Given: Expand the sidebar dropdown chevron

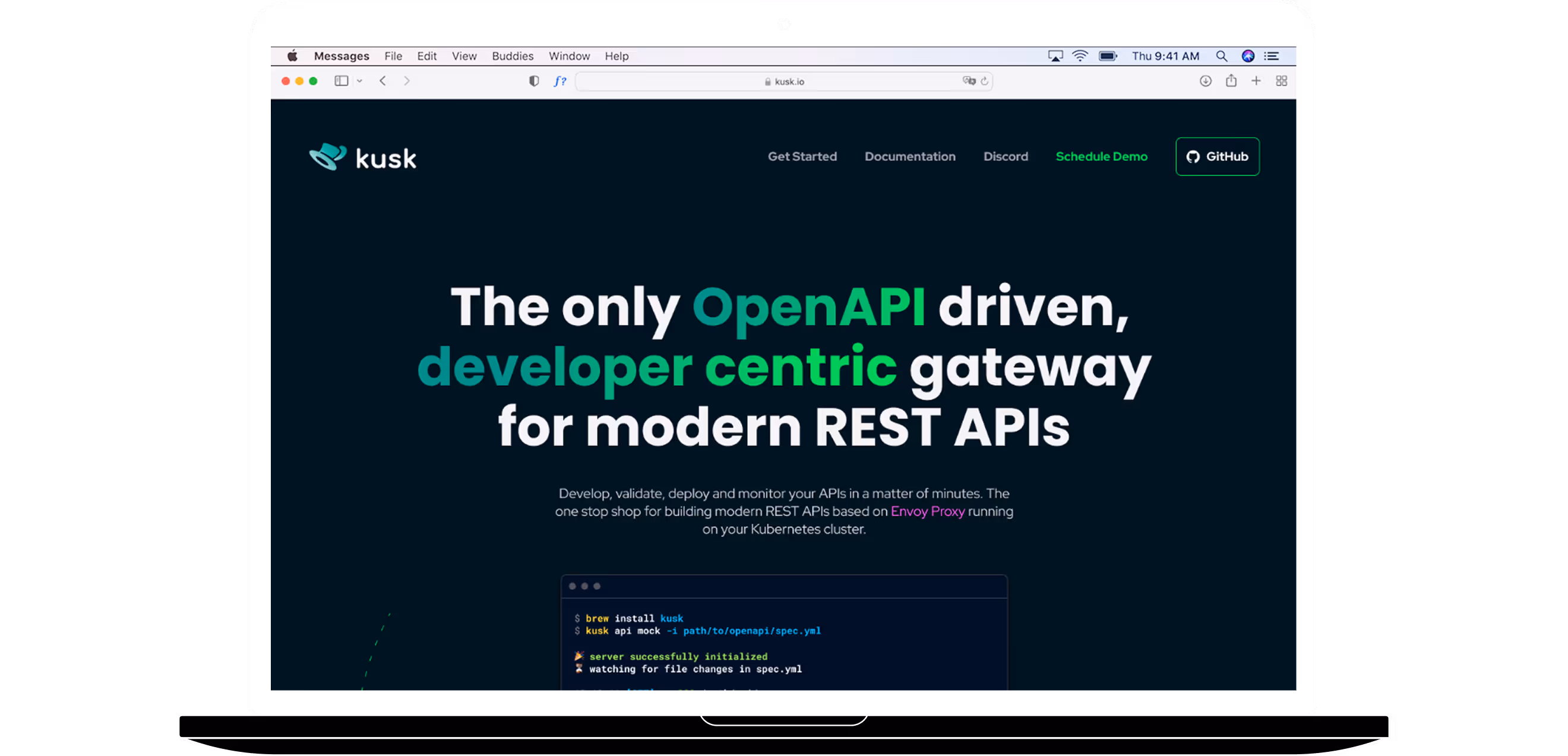Looking at the screenshot, I should tap(360, 81).
